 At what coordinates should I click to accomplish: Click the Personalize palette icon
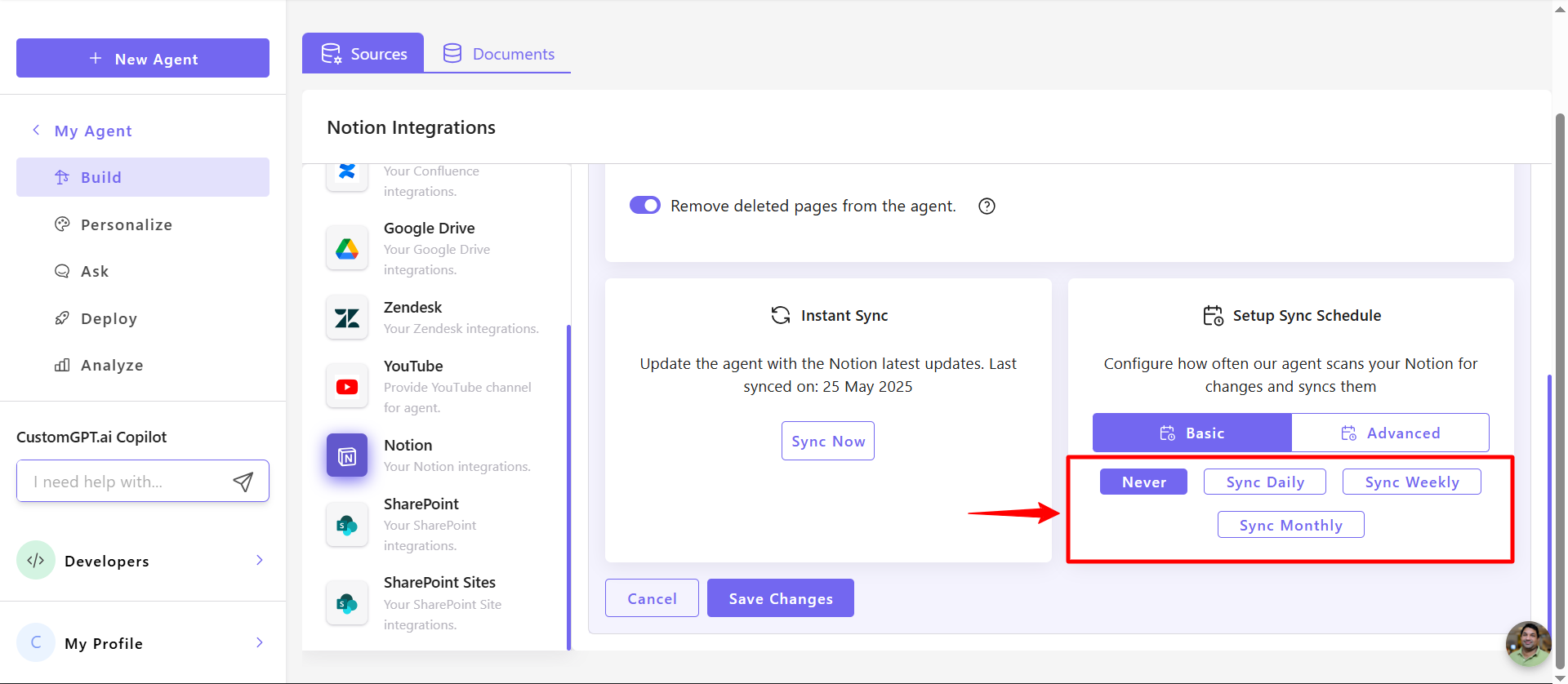[x=62, y=224]
